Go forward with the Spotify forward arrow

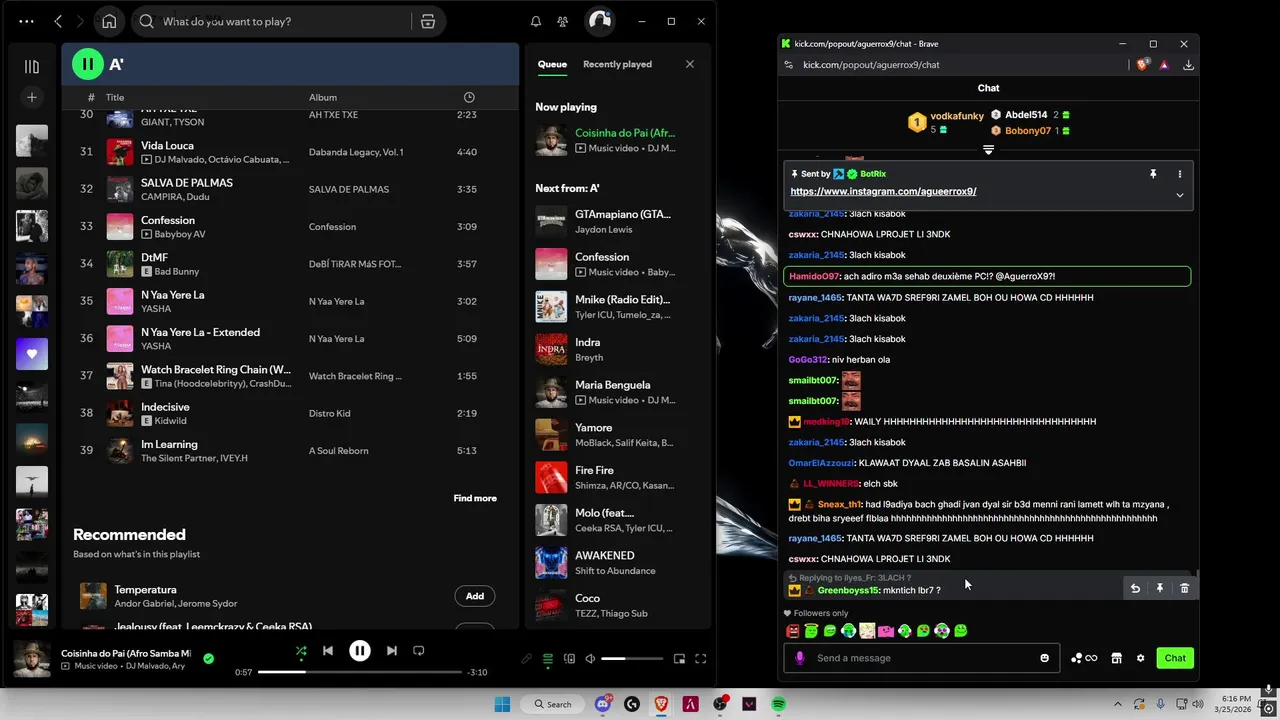[x=80, y=21]
